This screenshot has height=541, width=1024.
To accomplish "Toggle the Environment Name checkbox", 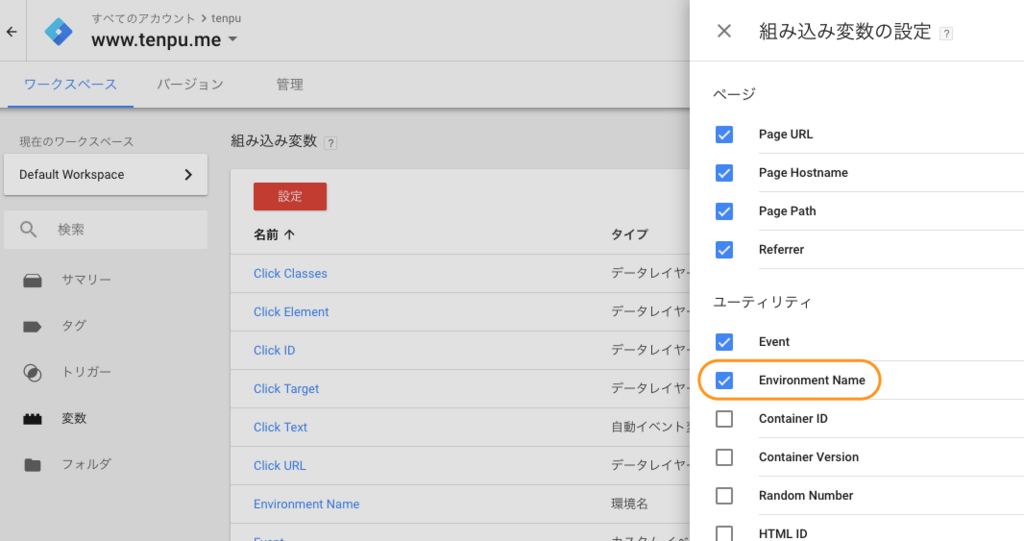I will (724, 380).
